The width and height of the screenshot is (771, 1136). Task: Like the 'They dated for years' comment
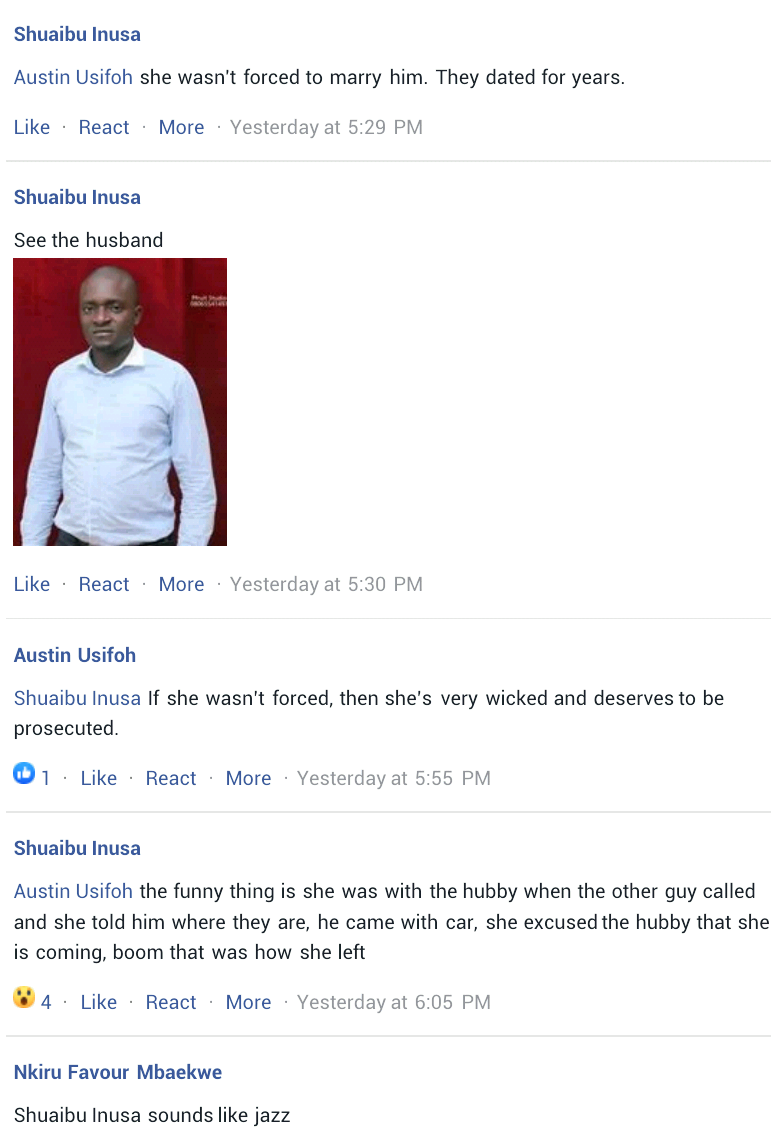click(32, 128)
